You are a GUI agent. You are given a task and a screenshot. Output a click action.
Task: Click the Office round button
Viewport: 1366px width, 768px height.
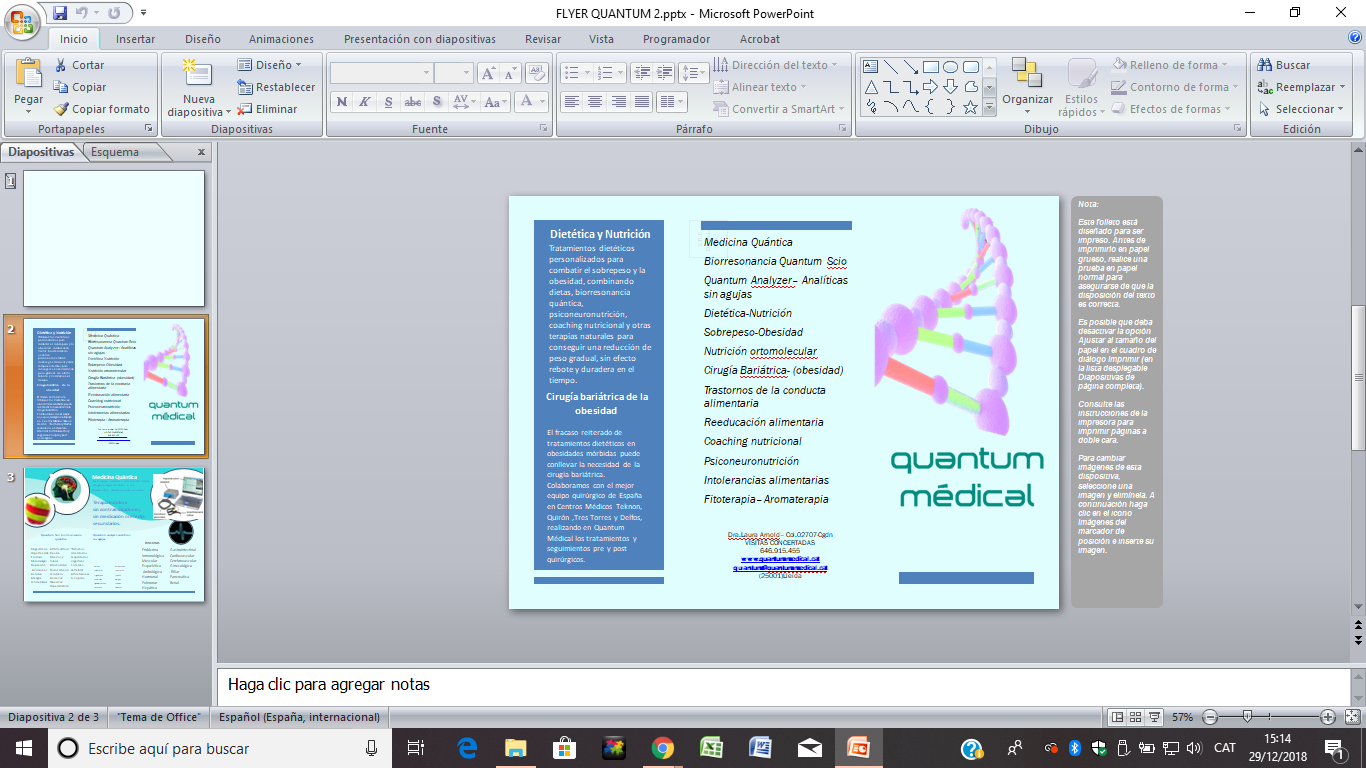[22, 20]
